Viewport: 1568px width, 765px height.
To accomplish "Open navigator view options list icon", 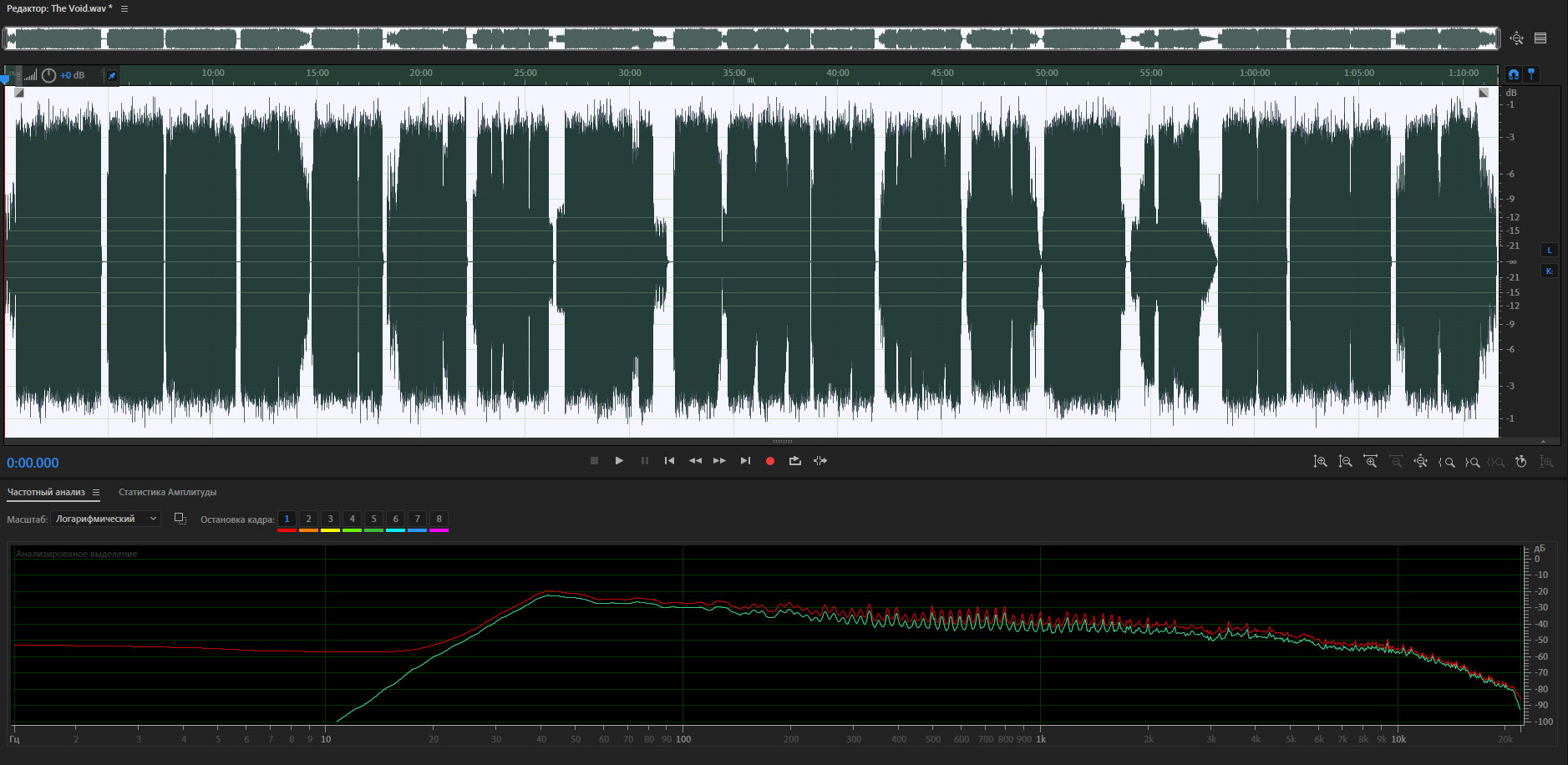I will 1540,38.
